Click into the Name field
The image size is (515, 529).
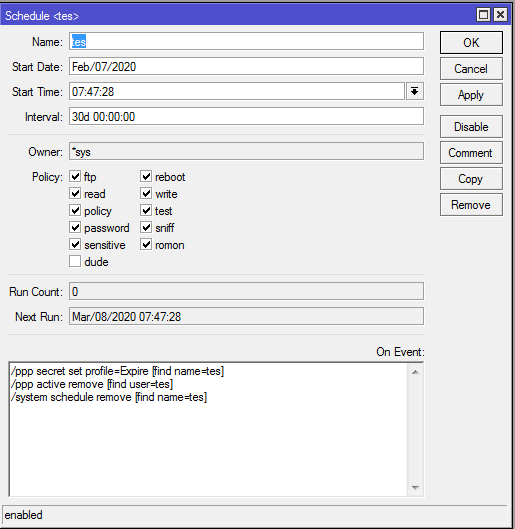246,41
